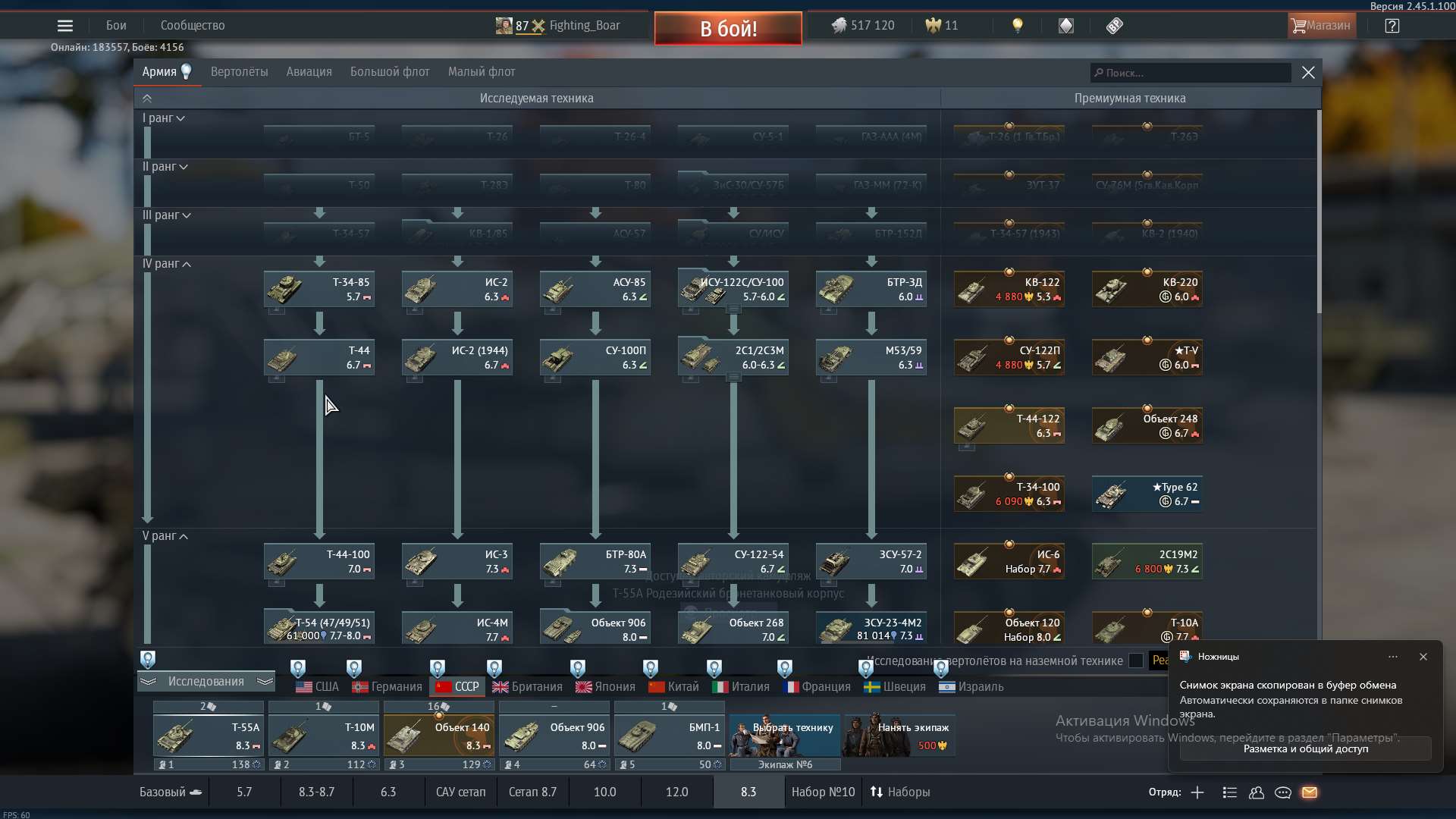The image size is (1456, 819).
Task: Select the Британия nation tab
Action: click(x=527, y=687)
